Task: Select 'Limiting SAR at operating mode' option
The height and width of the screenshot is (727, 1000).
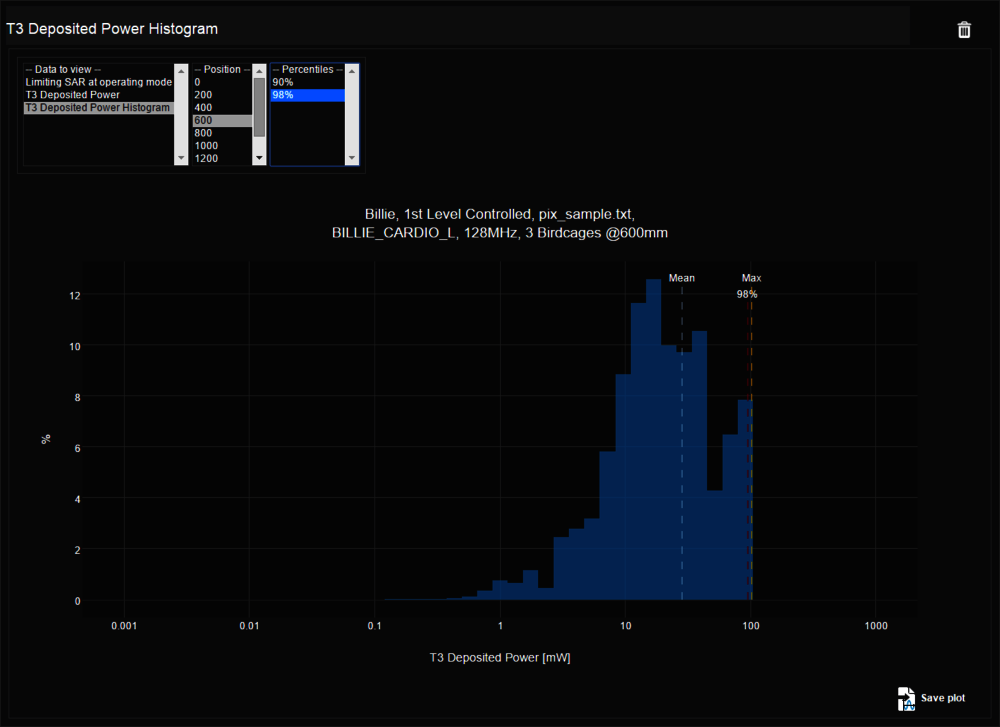Action: [98, 82]
